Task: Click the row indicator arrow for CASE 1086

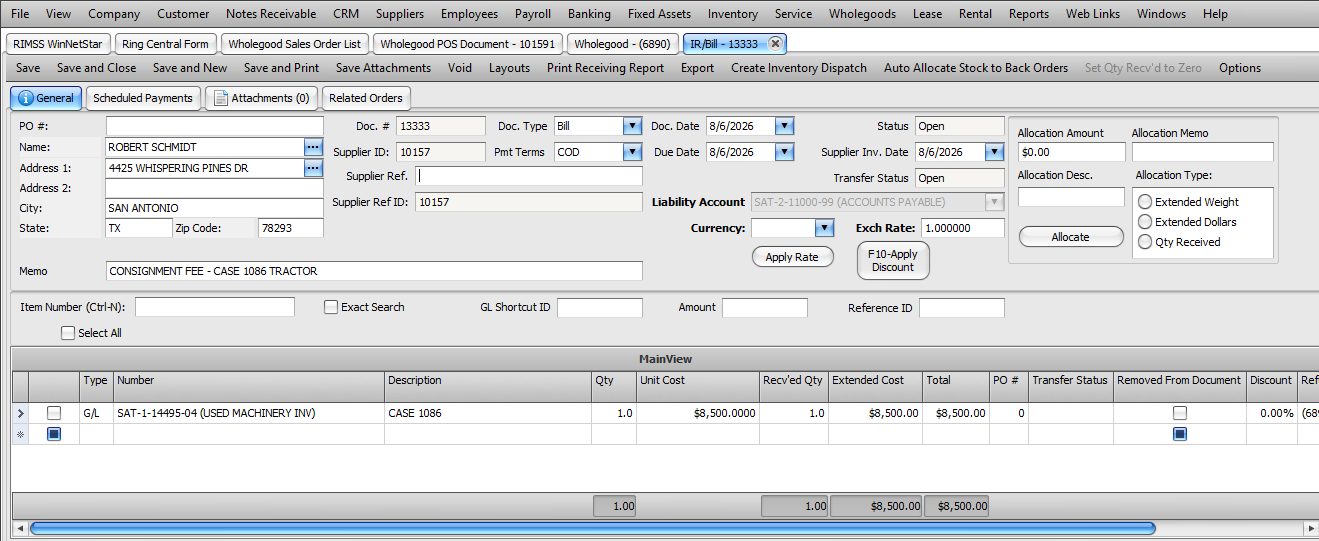Action: click(x=21, y=413)
